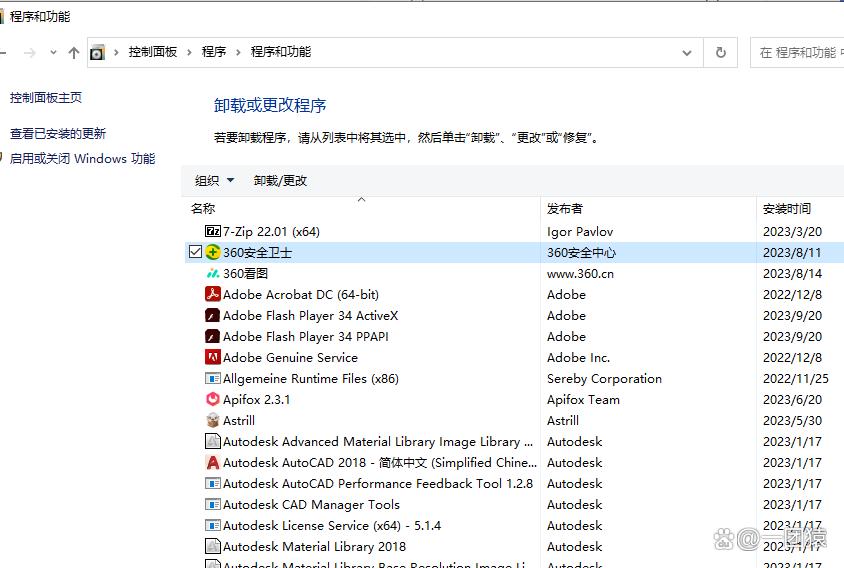
Task: Click the forward navigation arrow
Action: (30, 52)
